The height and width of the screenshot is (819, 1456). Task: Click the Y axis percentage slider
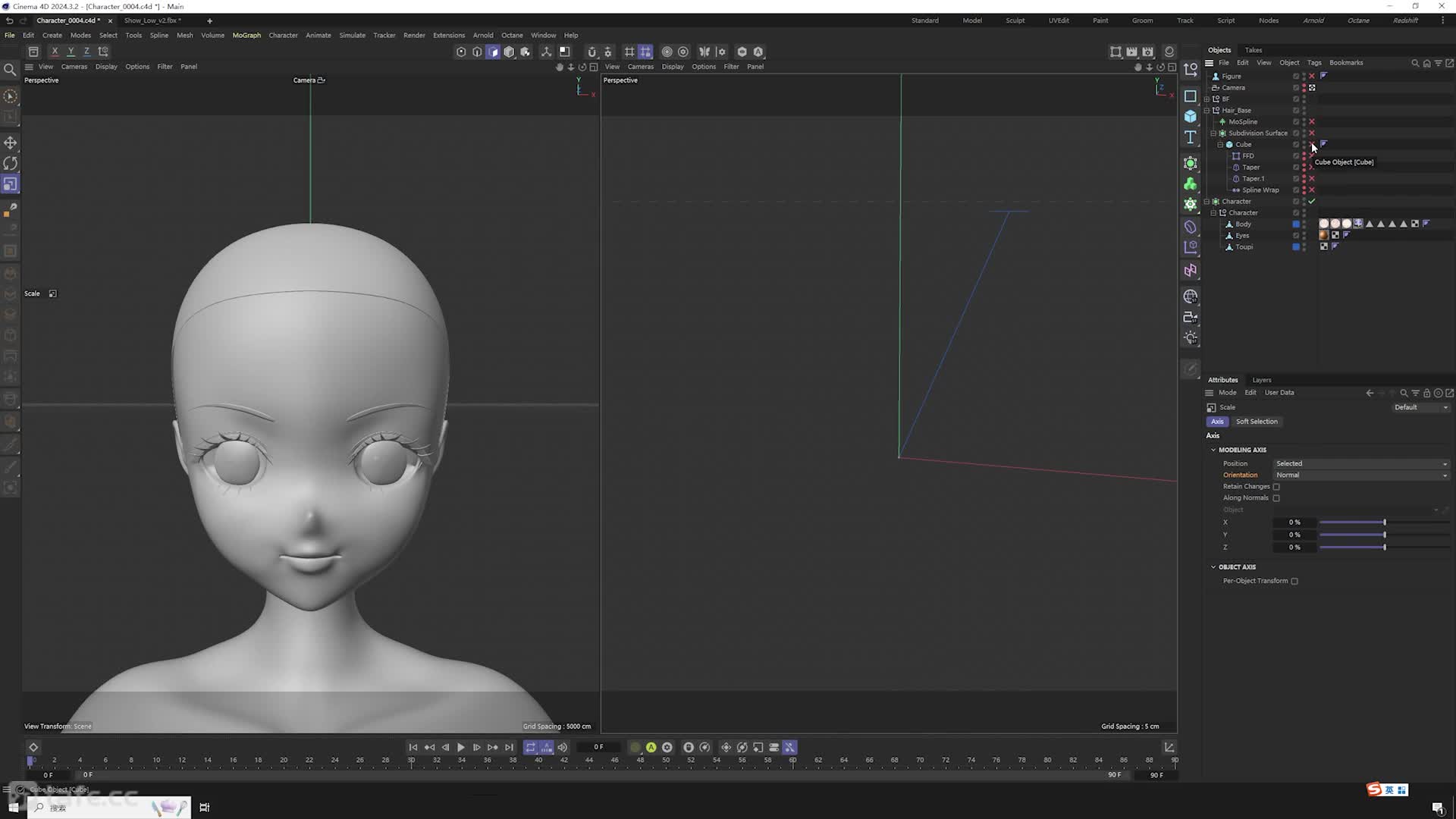pyautogui.click(x=1384, y=535)
